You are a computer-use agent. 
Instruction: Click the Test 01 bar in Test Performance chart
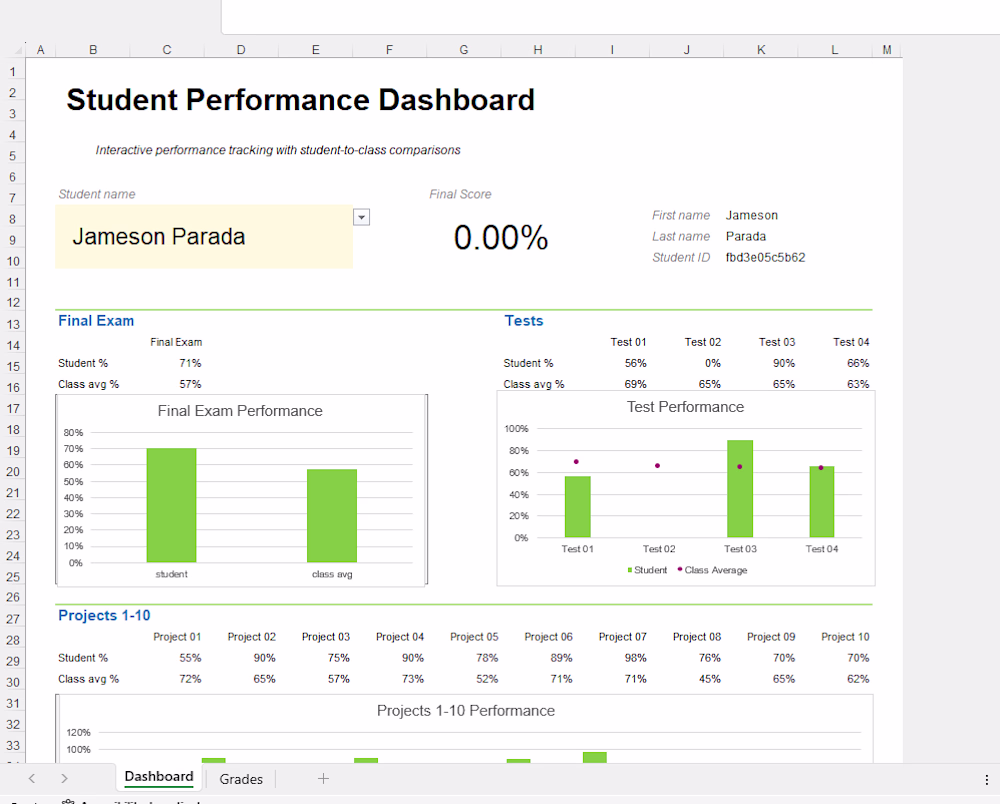pyautogui.click(x=577, y=507)
